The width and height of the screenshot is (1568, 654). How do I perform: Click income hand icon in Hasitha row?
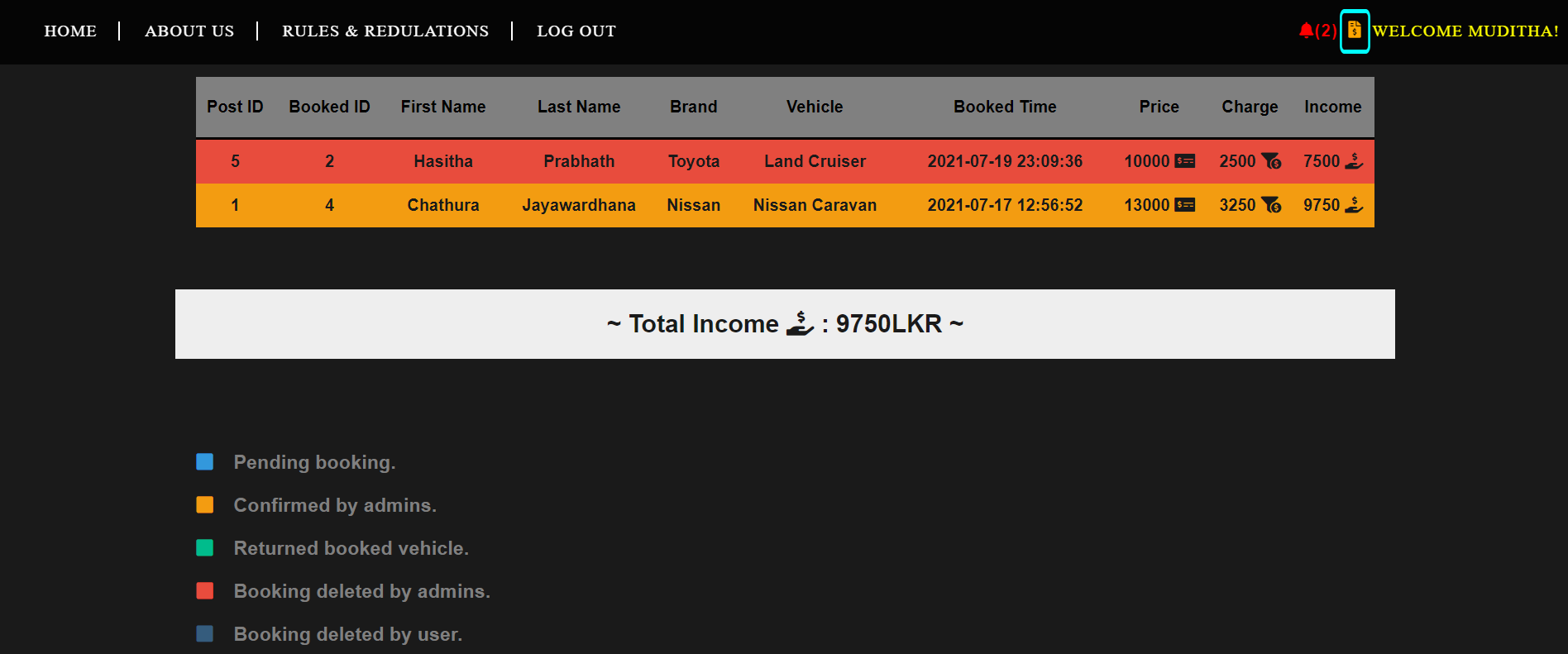pos(1354,161)
